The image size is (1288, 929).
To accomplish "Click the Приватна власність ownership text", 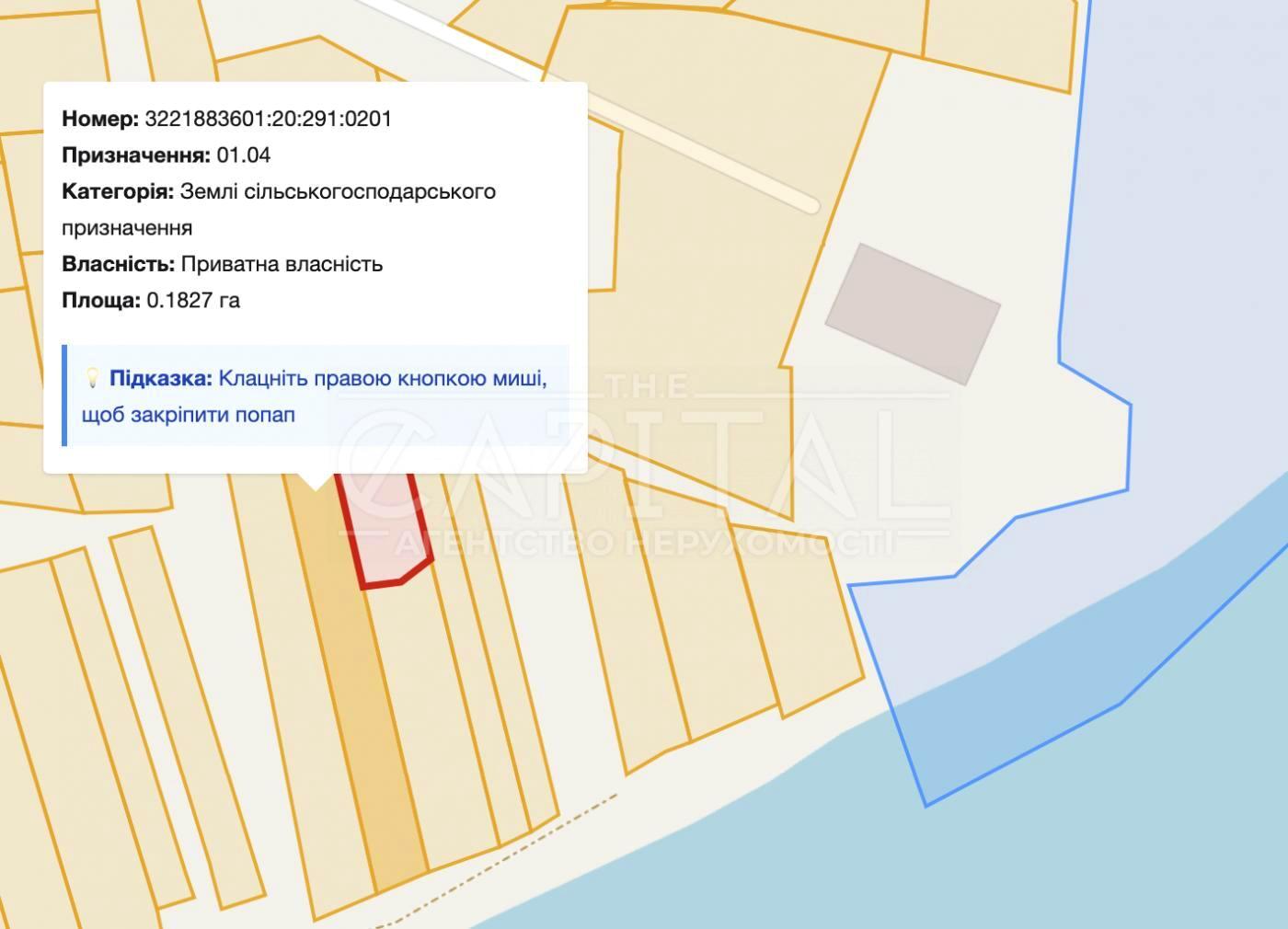I will (282, 264).
